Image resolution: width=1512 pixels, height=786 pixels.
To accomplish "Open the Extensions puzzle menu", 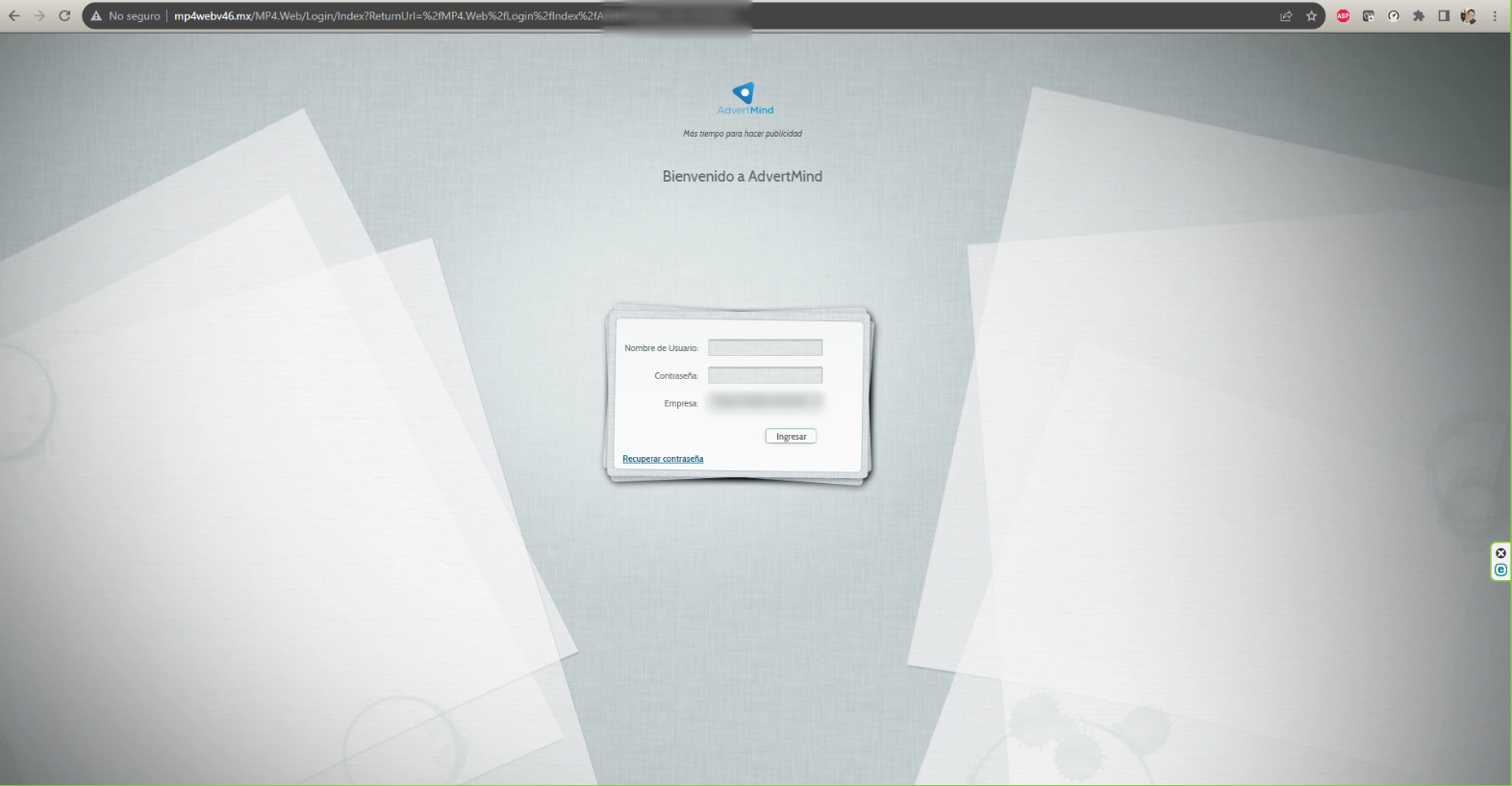I will (x=1418, y=15).
